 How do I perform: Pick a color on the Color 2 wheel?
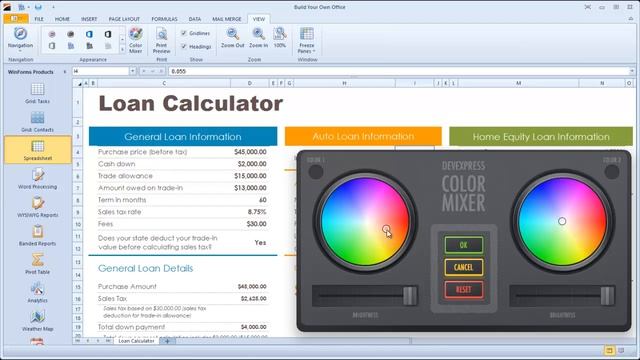pos(562,222)
